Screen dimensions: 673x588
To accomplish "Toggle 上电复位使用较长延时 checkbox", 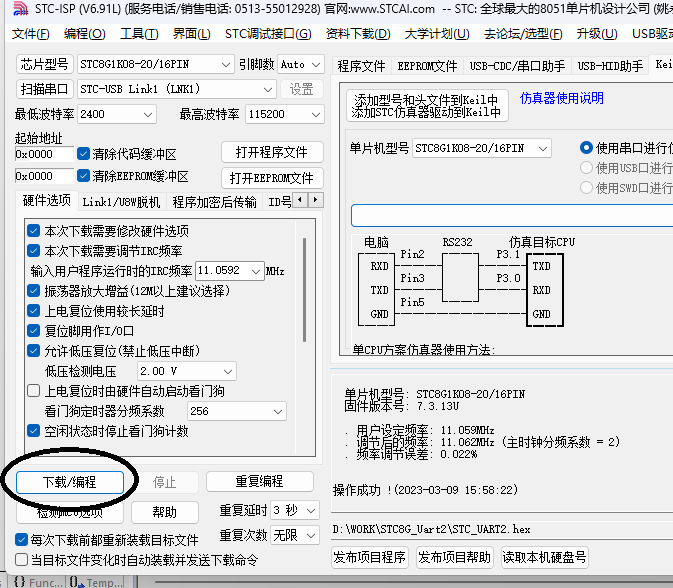I will coord(33,311).
